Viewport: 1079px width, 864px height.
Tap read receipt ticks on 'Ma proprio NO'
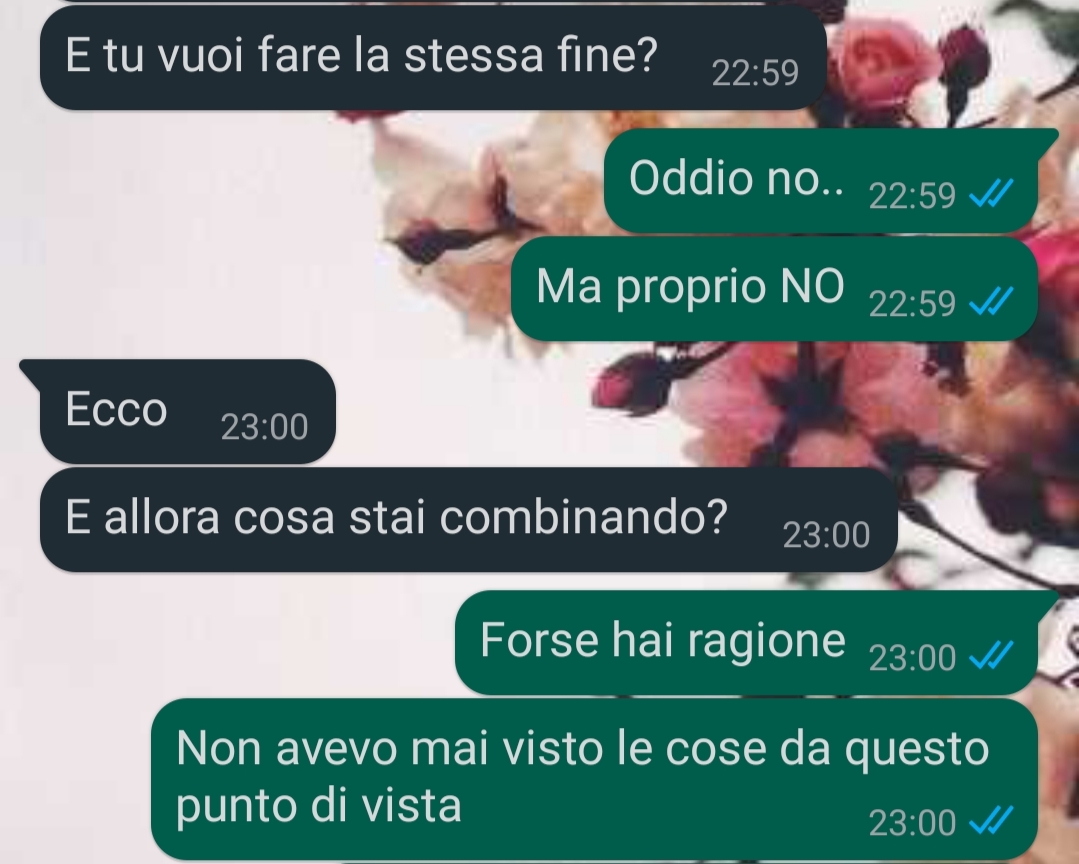point(991,301)
